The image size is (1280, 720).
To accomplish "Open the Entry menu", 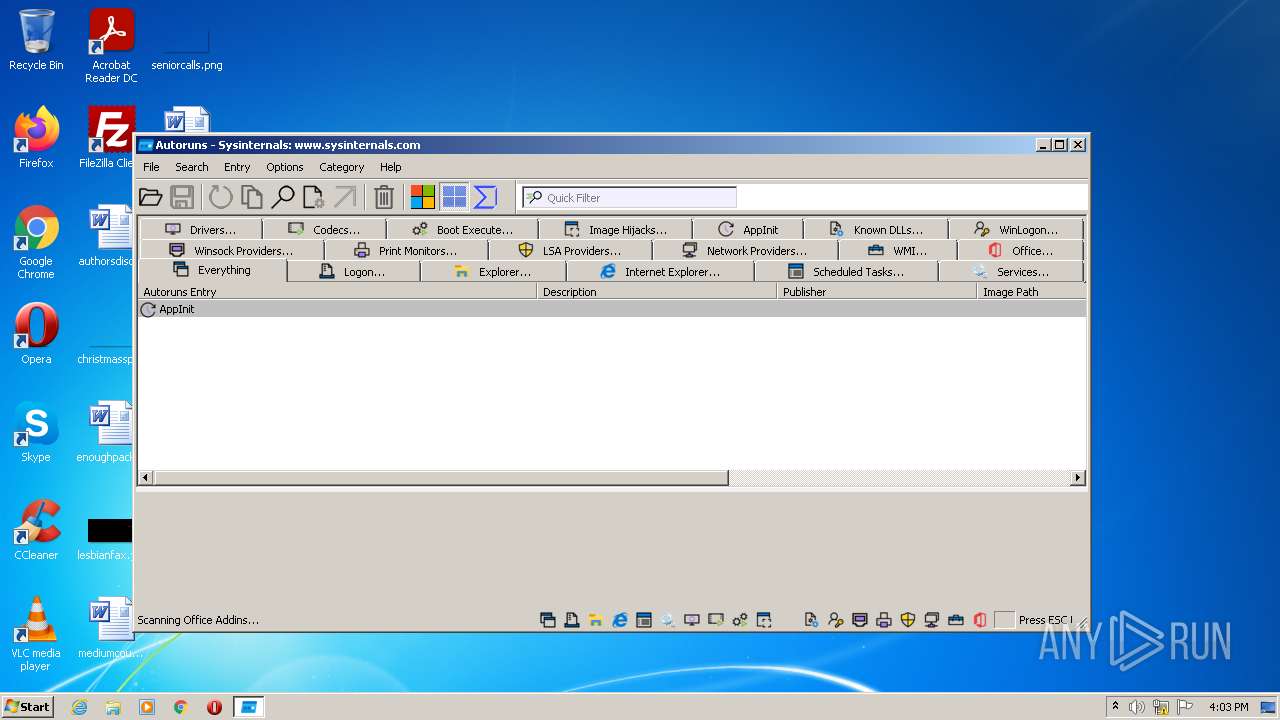I will point(237,167).
